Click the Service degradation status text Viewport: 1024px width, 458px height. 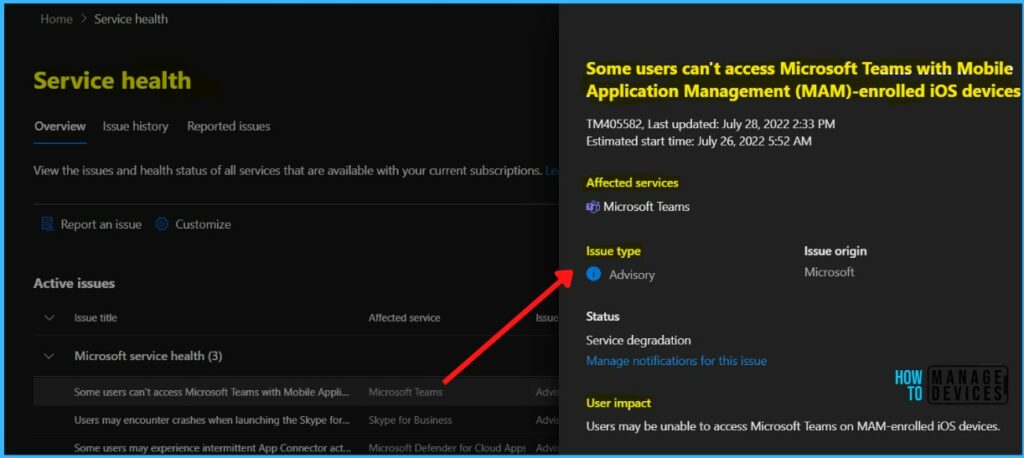tap(639, 340)
